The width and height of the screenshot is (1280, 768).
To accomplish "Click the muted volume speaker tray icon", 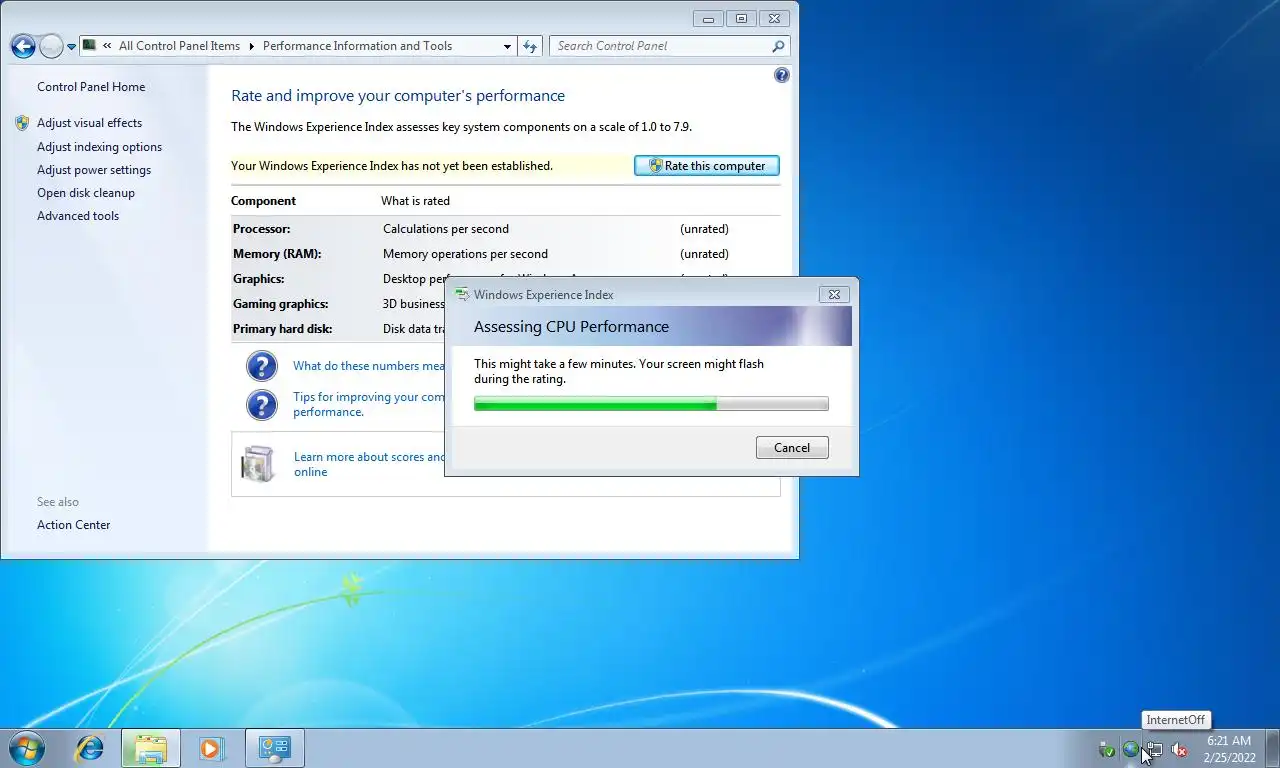I will [x=1179, y=749].
